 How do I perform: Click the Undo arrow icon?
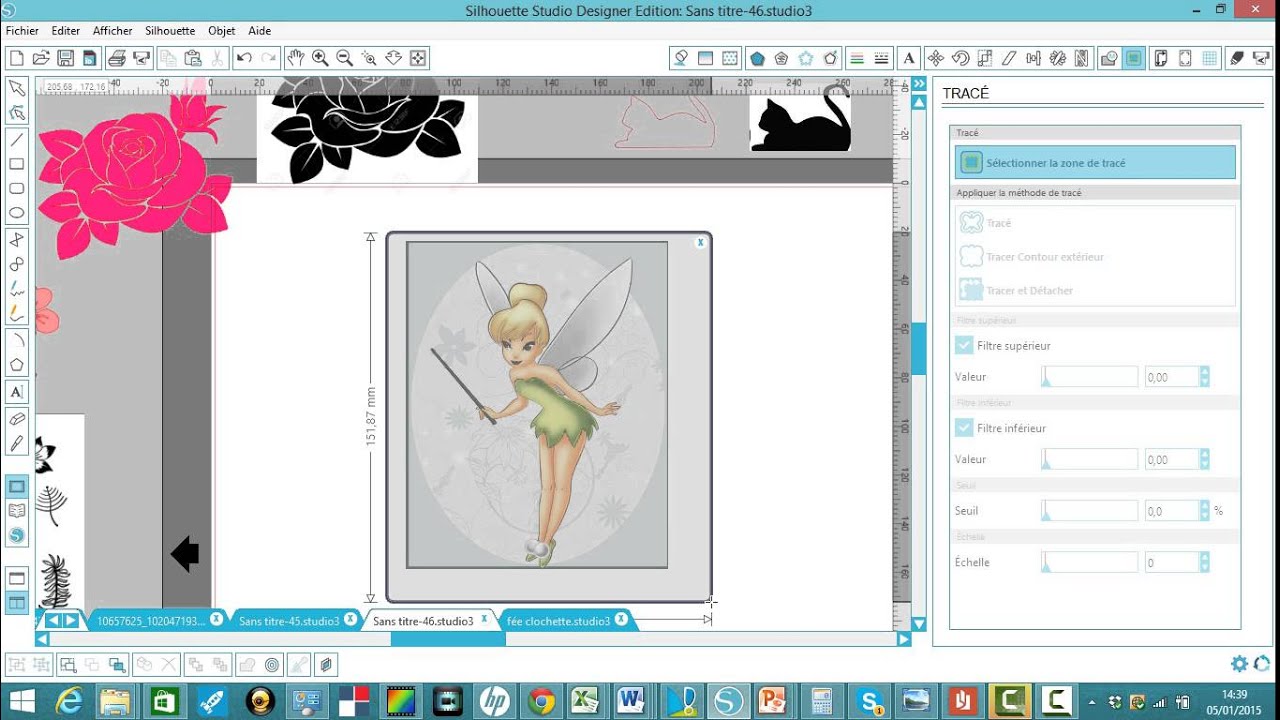tap(245, 58)
